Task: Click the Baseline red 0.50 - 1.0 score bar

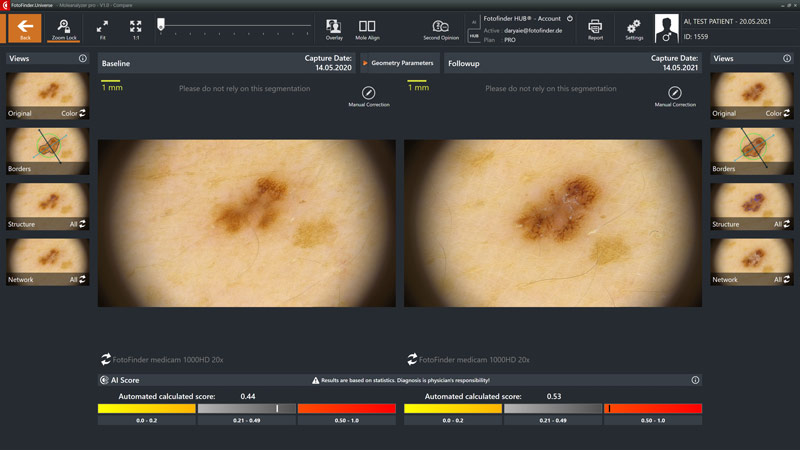Action: (x=346, y=409)
